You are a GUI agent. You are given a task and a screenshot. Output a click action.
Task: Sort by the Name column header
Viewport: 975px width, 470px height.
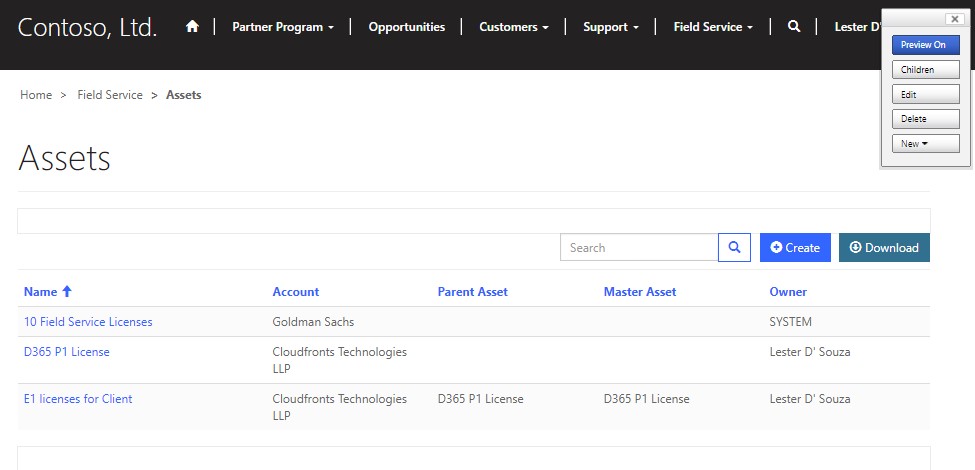[48, 292]
